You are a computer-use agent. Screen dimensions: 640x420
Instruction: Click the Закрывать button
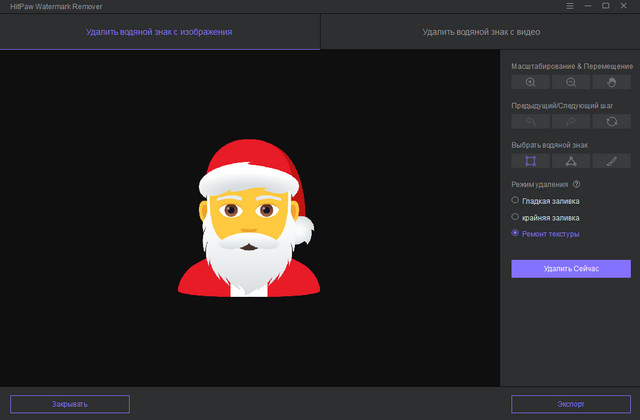point(70,404)
